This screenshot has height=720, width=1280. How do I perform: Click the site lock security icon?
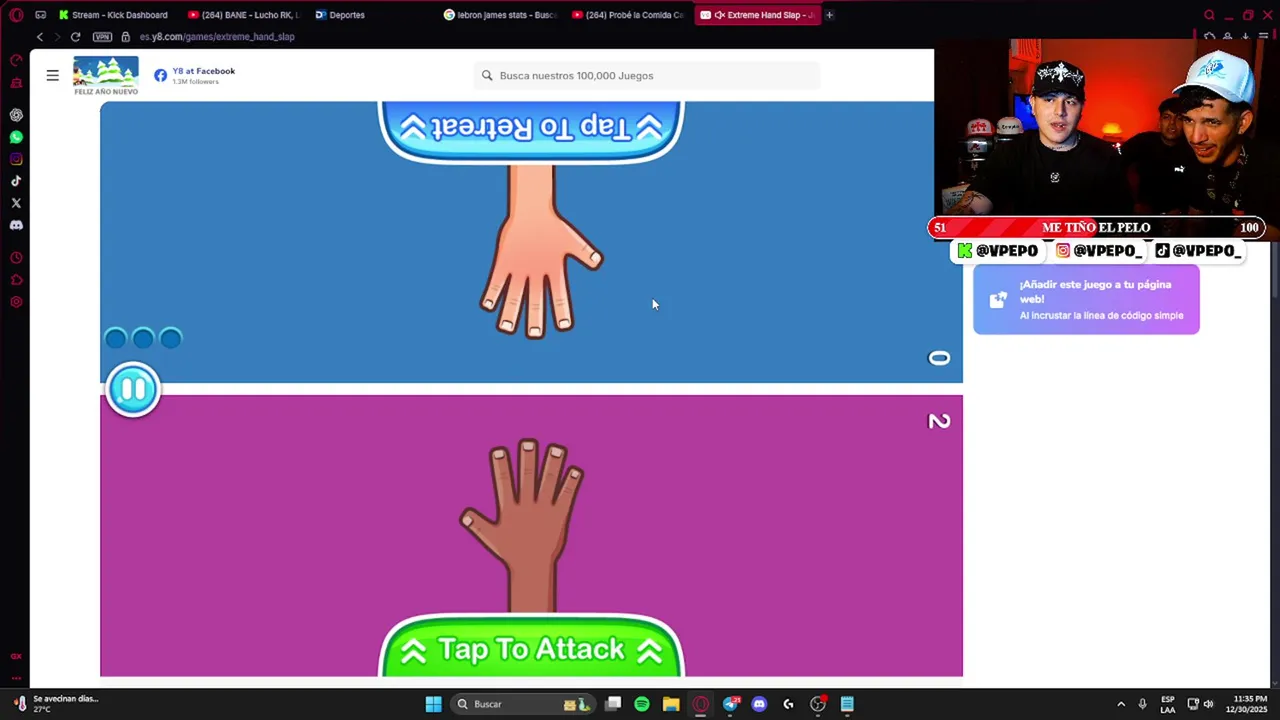click(126, 37)
